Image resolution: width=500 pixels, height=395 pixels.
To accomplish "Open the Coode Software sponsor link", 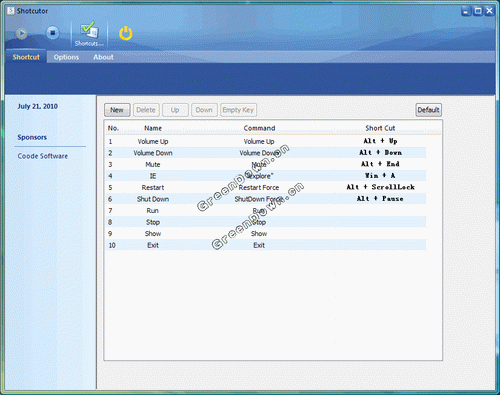I will [x=43, y=156].
